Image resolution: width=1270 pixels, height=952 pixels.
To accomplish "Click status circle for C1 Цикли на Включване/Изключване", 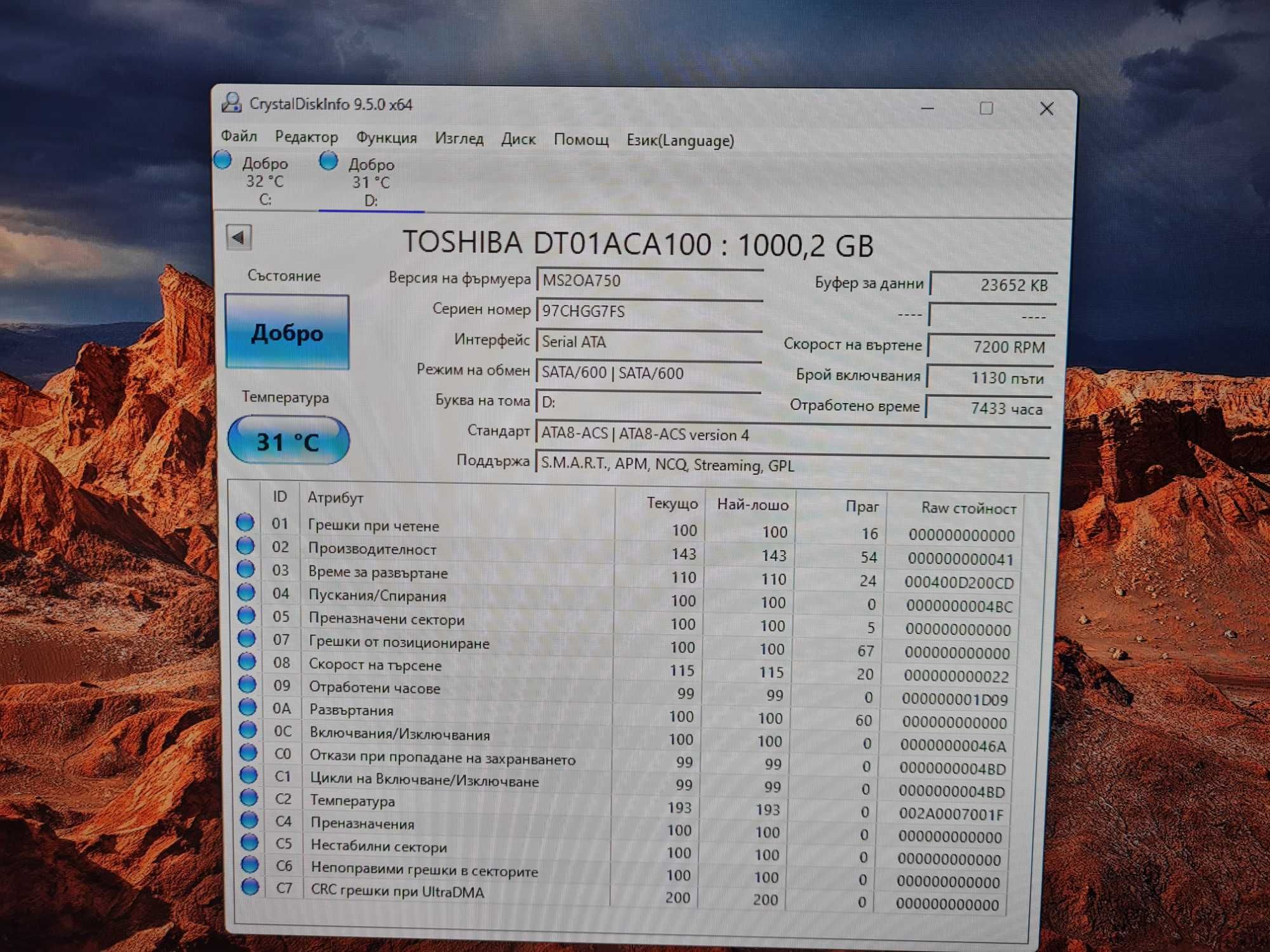I will 248,775.
